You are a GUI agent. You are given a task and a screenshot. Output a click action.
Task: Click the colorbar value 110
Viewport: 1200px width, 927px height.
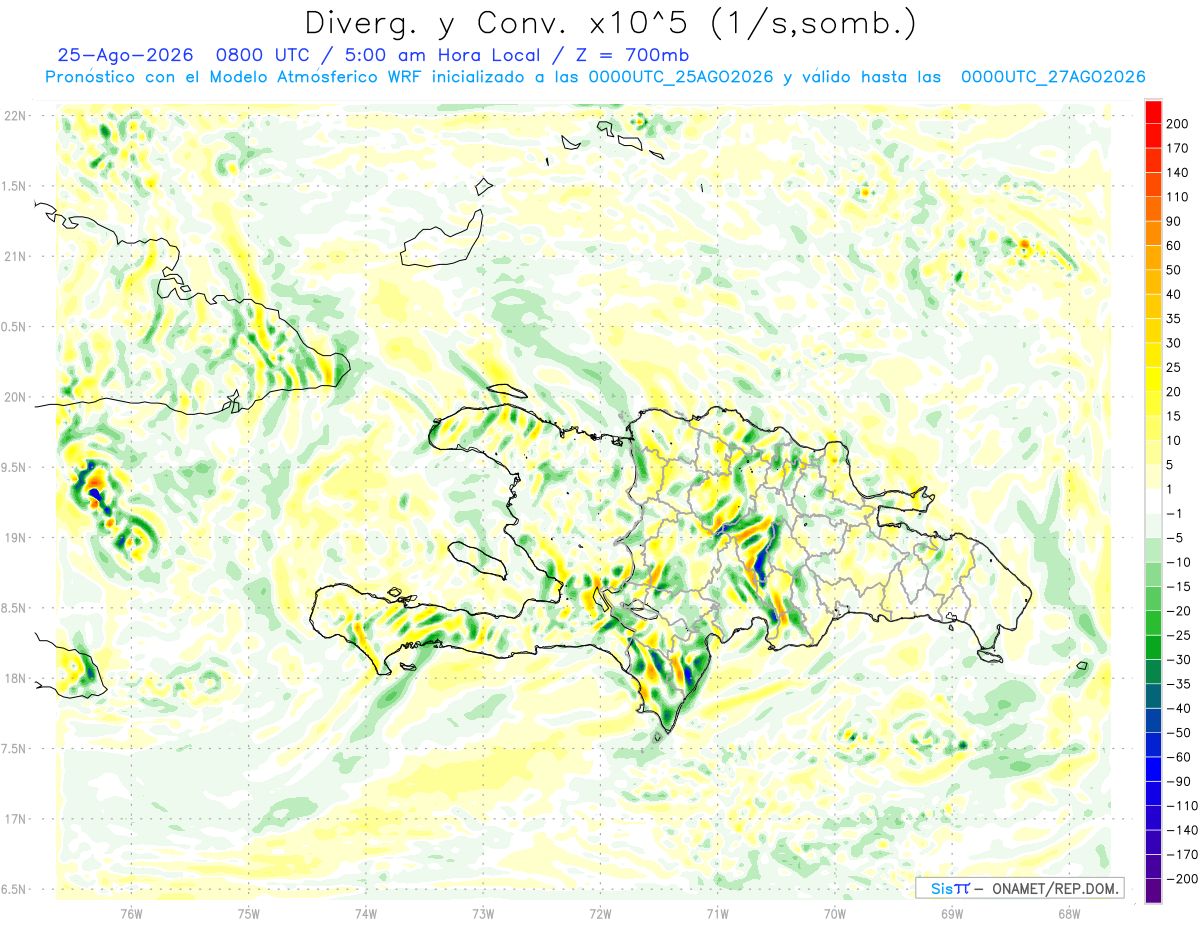coord(1177,197)
